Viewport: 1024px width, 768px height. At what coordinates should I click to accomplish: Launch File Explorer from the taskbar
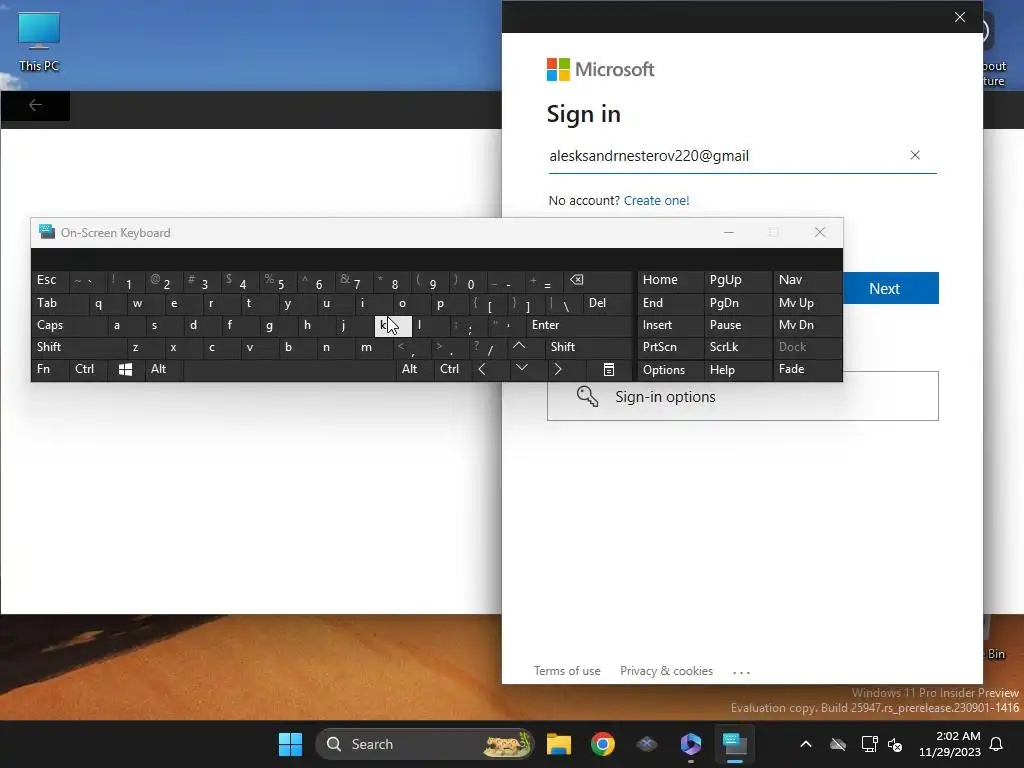point(559,744)
